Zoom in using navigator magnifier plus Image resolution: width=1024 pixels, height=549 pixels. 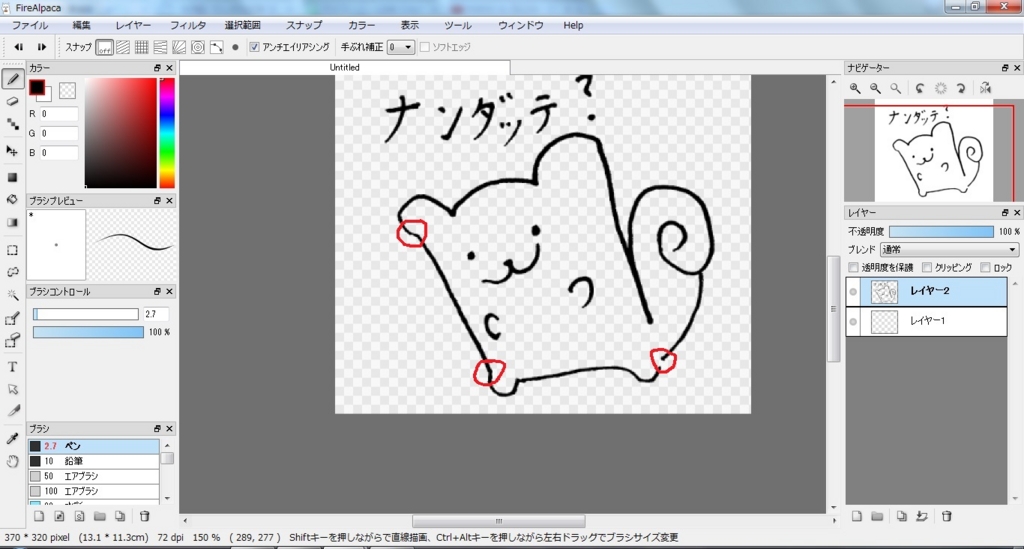(855, 88)
